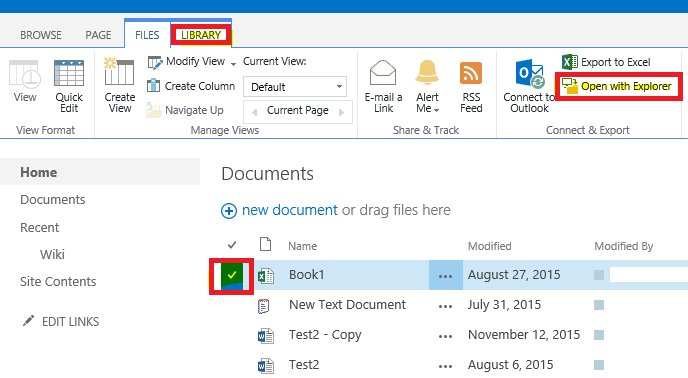Image resolution: width=688 pixels, height=378 pixels.
Task: Click the Connect to Outlook icon
Action: pos(530,73)
